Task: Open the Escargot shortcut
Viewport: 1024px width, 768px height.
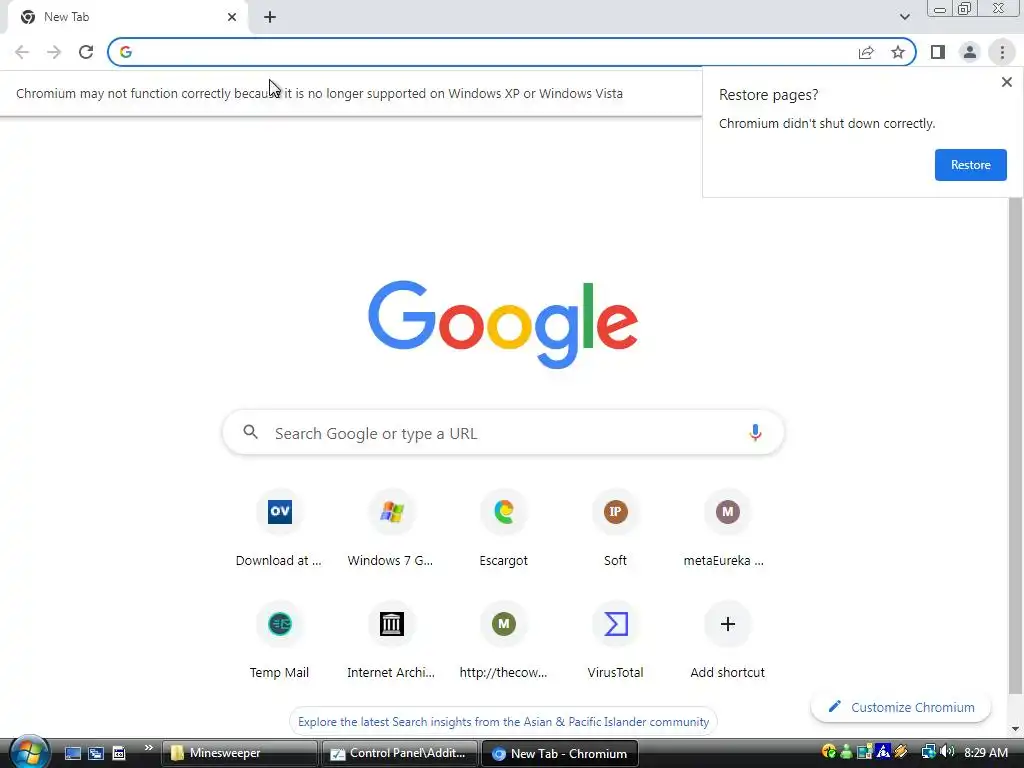Action: coord(504,528)
